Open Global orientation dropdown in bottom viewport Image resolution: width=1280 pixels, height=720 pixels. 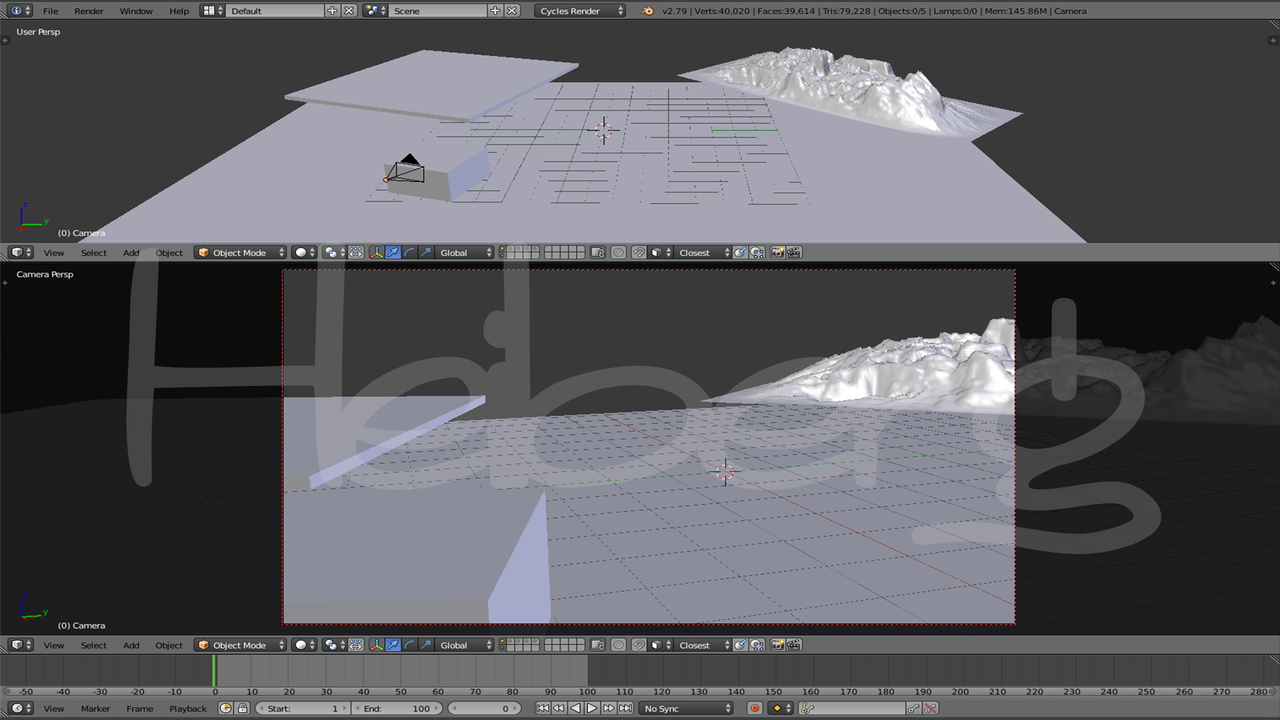466,645
